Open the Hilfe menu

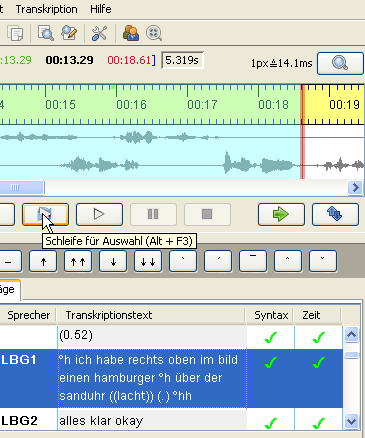pyautogui.click(x=101, y=9)
